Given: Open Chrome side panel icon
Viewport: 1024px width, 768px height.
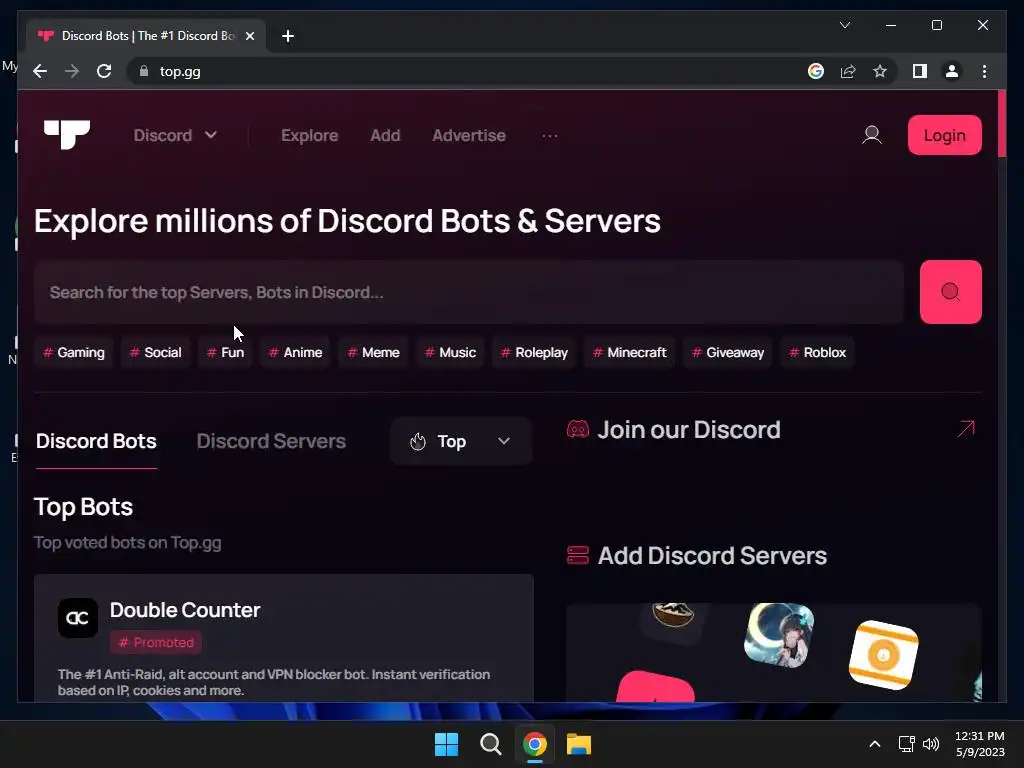Looking at the screenshot, I should click(x=920, y=71).
